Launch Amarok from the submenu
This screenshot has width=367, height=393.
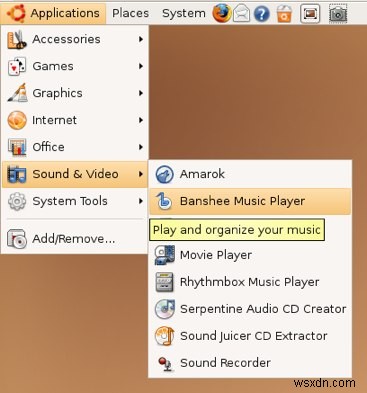(250, 174)
